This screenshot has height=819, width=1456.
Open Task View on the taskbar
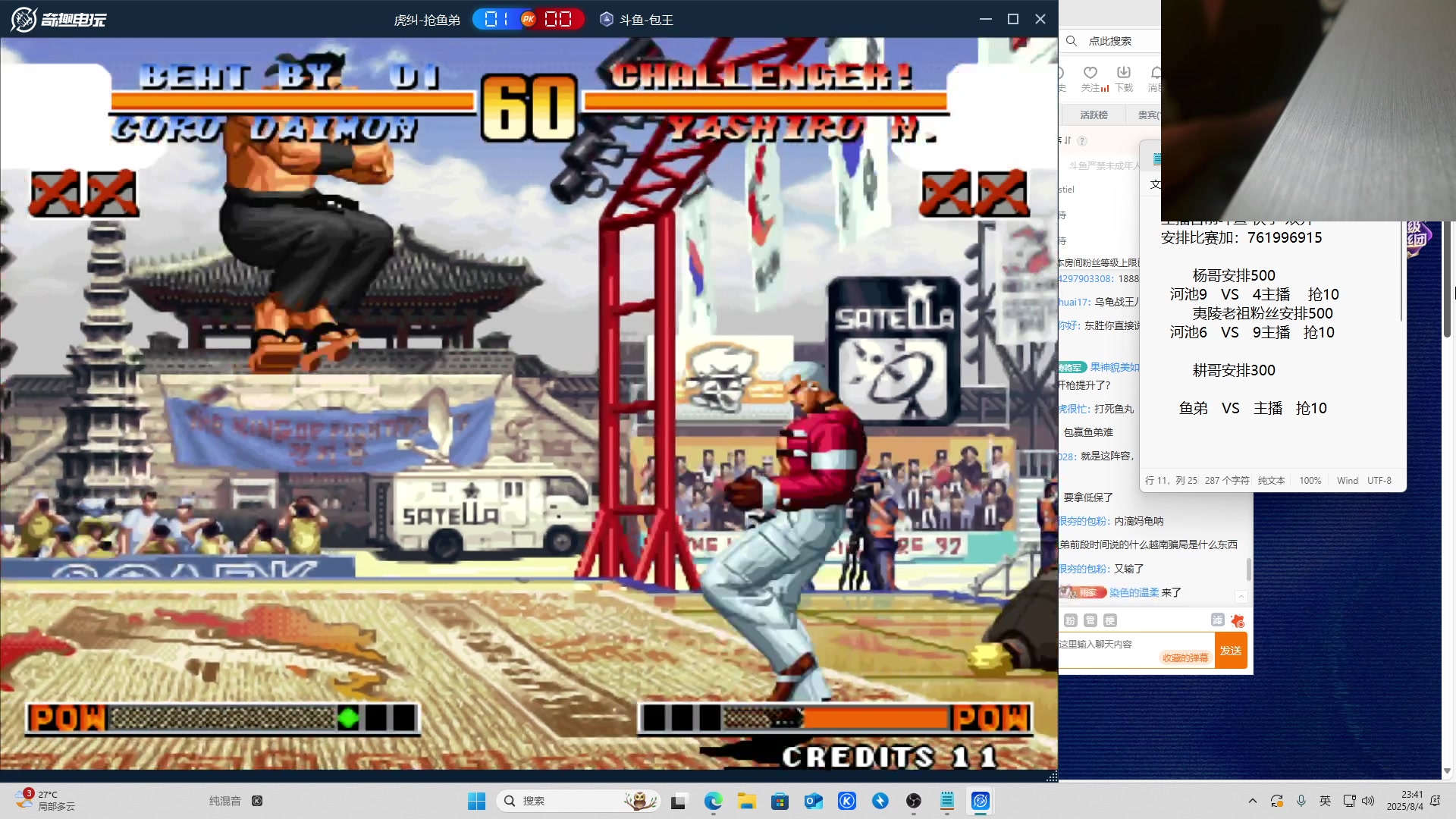(x=679, y=801)
